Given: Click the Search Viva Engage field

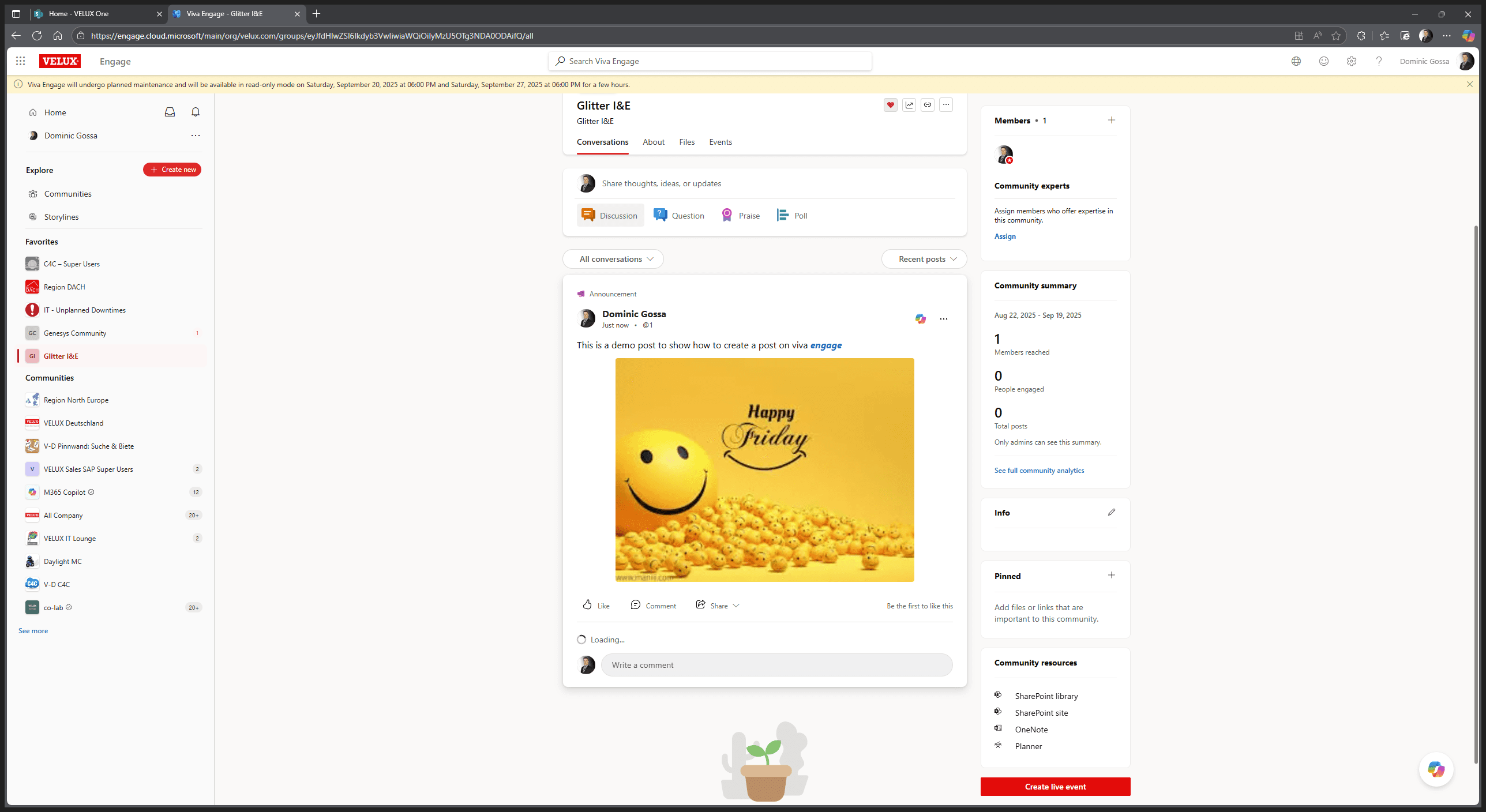Looking at the screenshot, I should 710,61.
